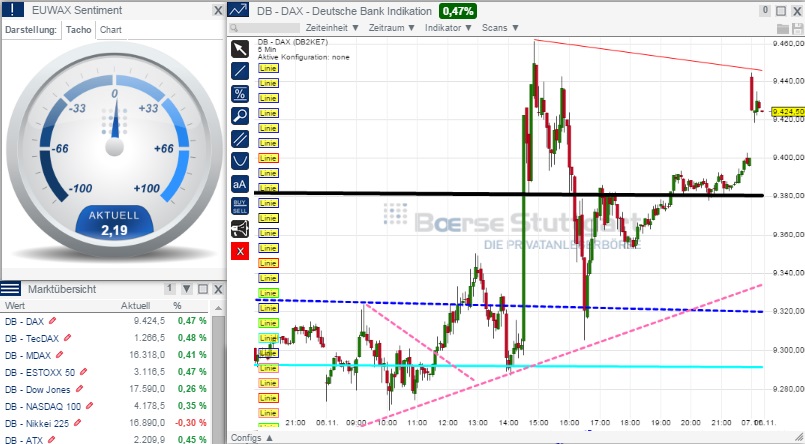Open the Marktübersicht down-arrow dropdown
The image size is (805, 444).
186,289
